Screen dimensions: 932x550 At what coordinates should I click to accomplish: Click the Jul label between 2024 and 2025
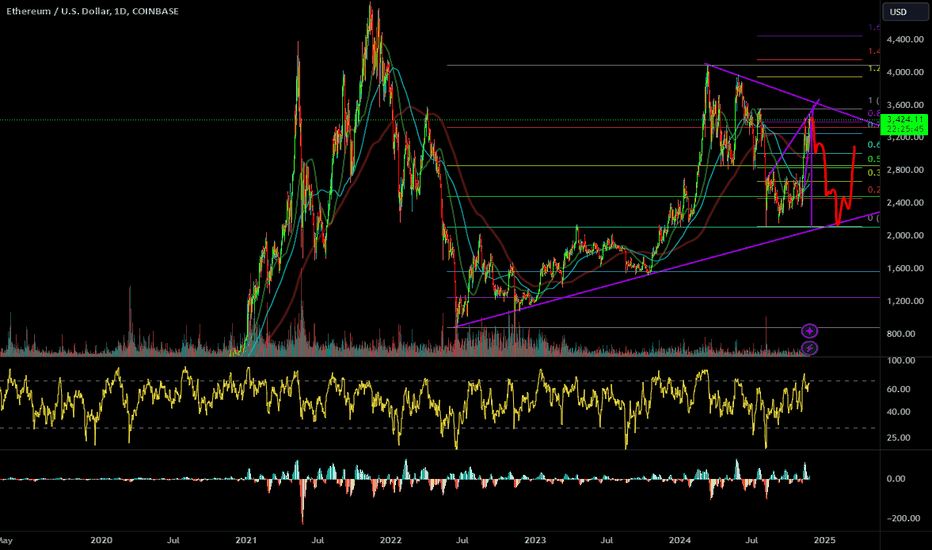pos(752,540)
